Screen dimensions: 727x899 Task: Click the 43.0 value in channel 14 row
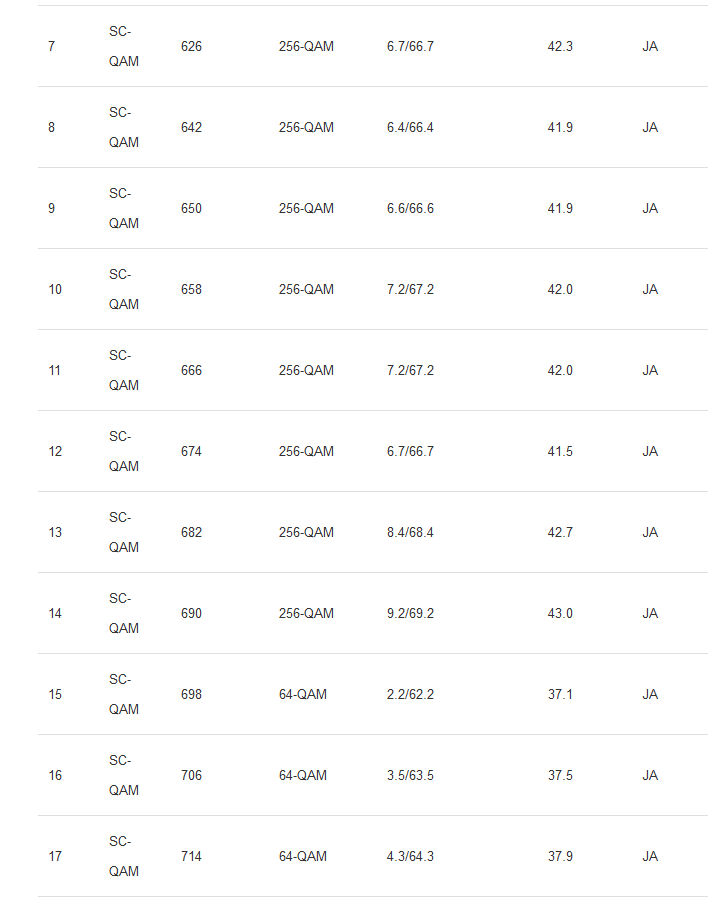[x=560, y=614]
